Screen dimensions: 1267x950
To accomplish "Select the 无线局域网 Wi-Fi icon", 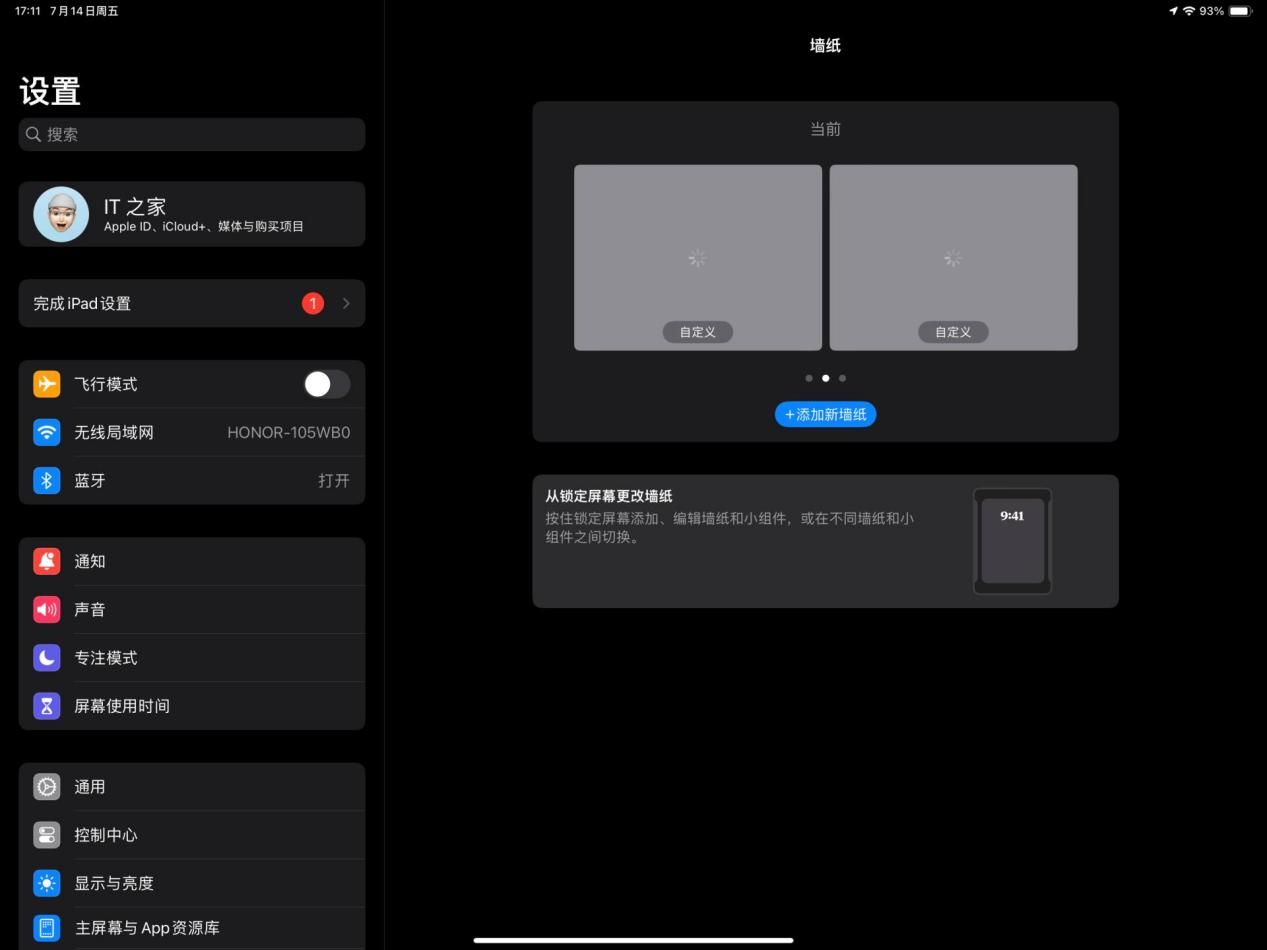I will pyautogui.click(x=46, y=432).
